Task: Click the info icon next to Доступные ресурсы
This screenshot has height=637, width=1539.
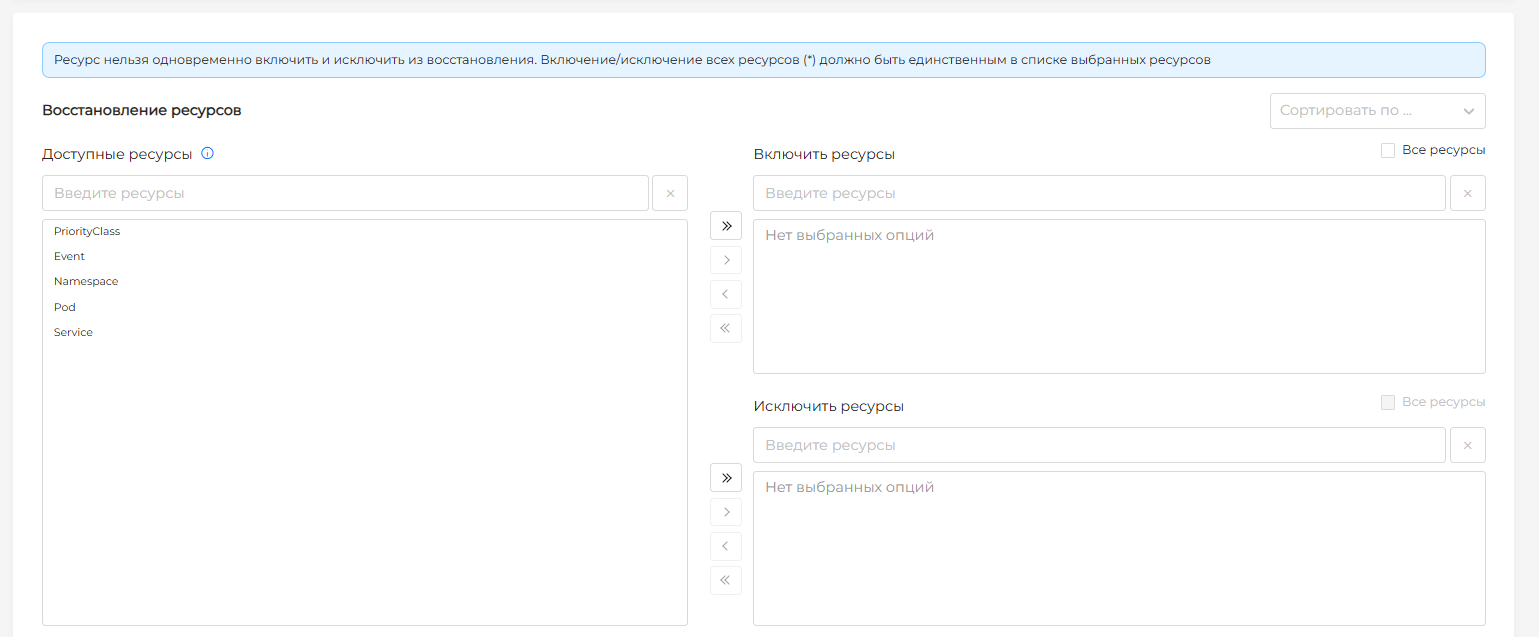Action: point(208,154)
